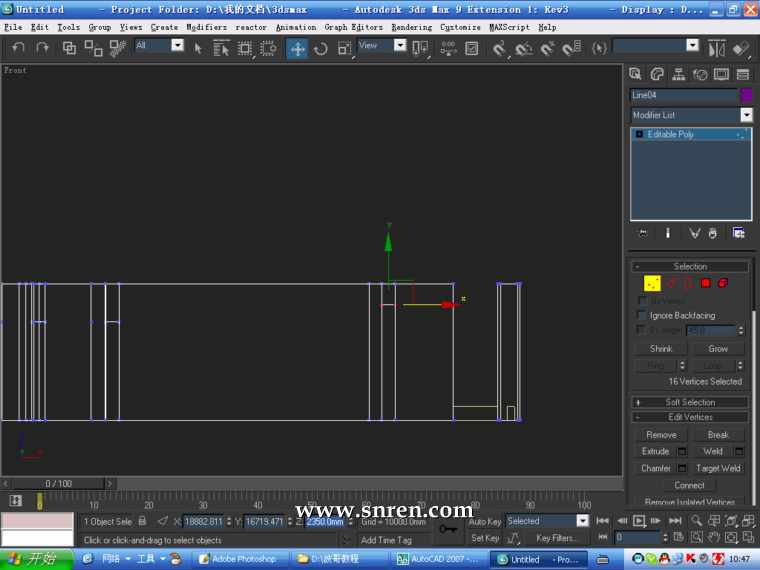Activate the Select and Move tool

(x=297, y=48)
